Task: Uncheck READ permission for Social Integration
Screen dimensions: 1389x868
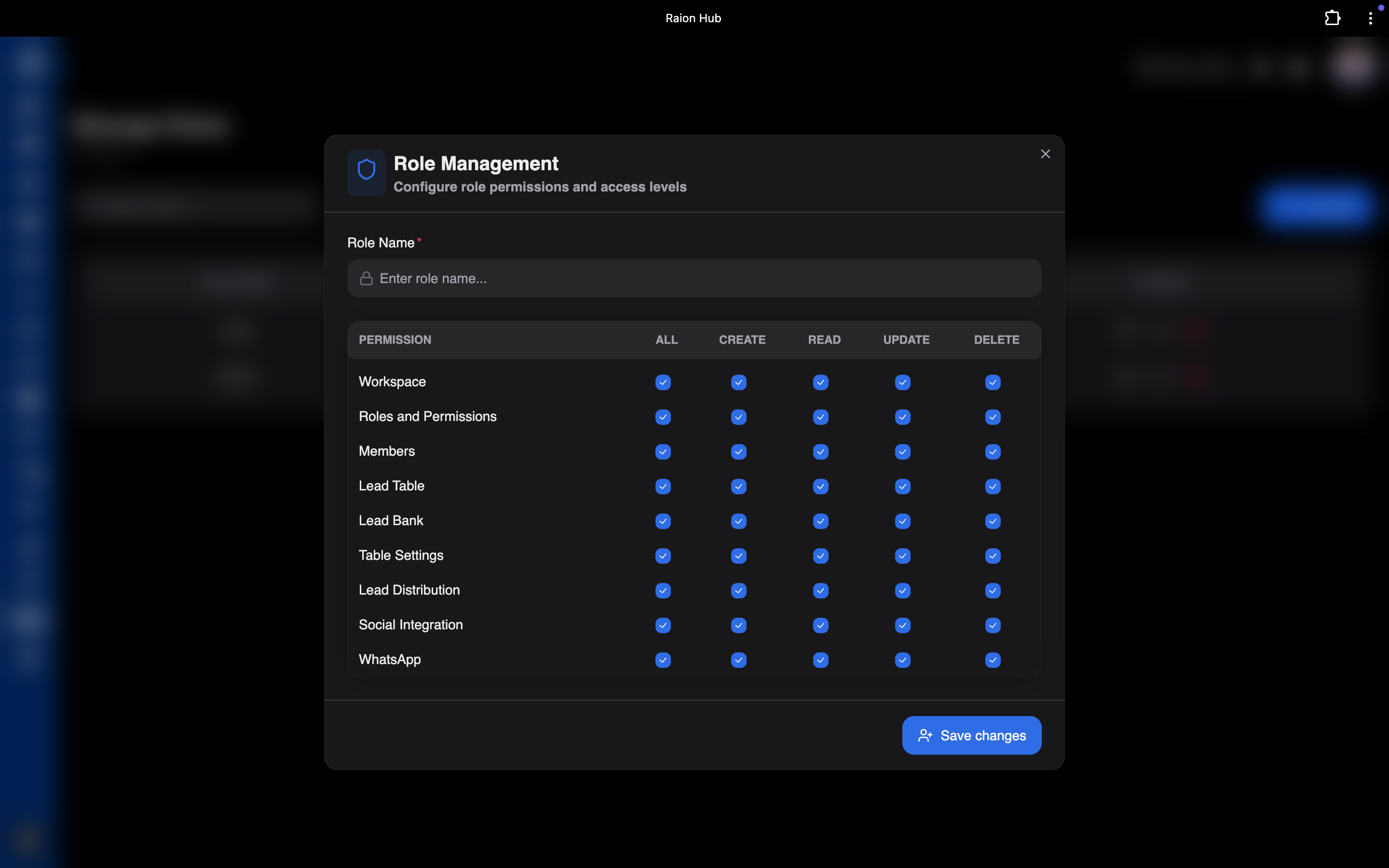Action: pos(821,625)
